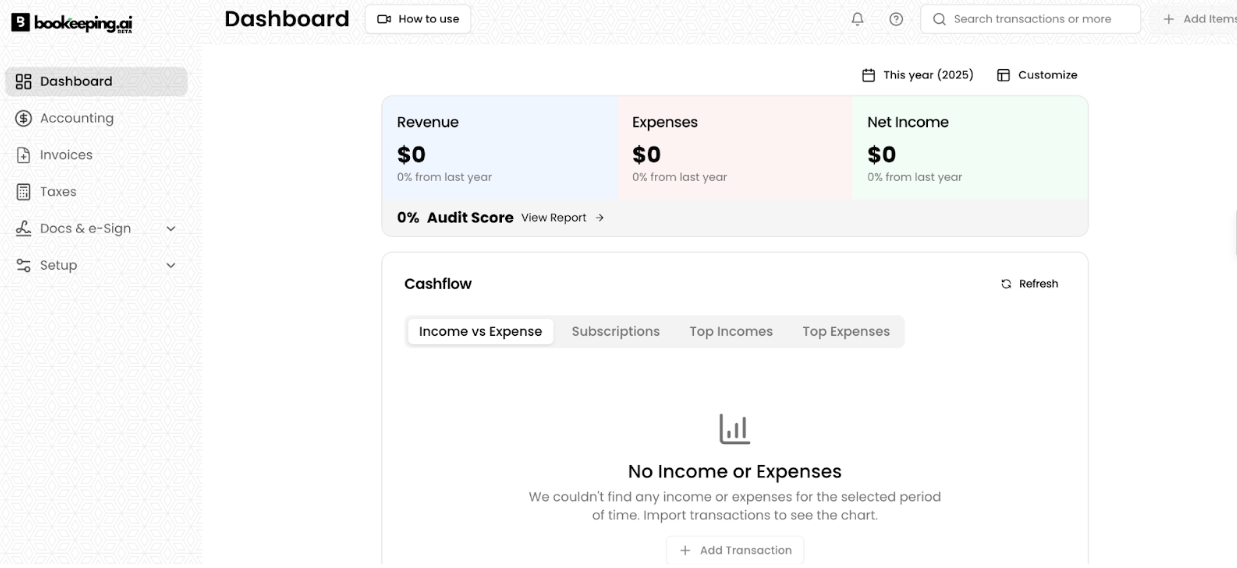Expand the Docs & e-Sign chevron
The height and width of the screenshot is (568, 1237).
pyautogui.click(x=171, y=229)
